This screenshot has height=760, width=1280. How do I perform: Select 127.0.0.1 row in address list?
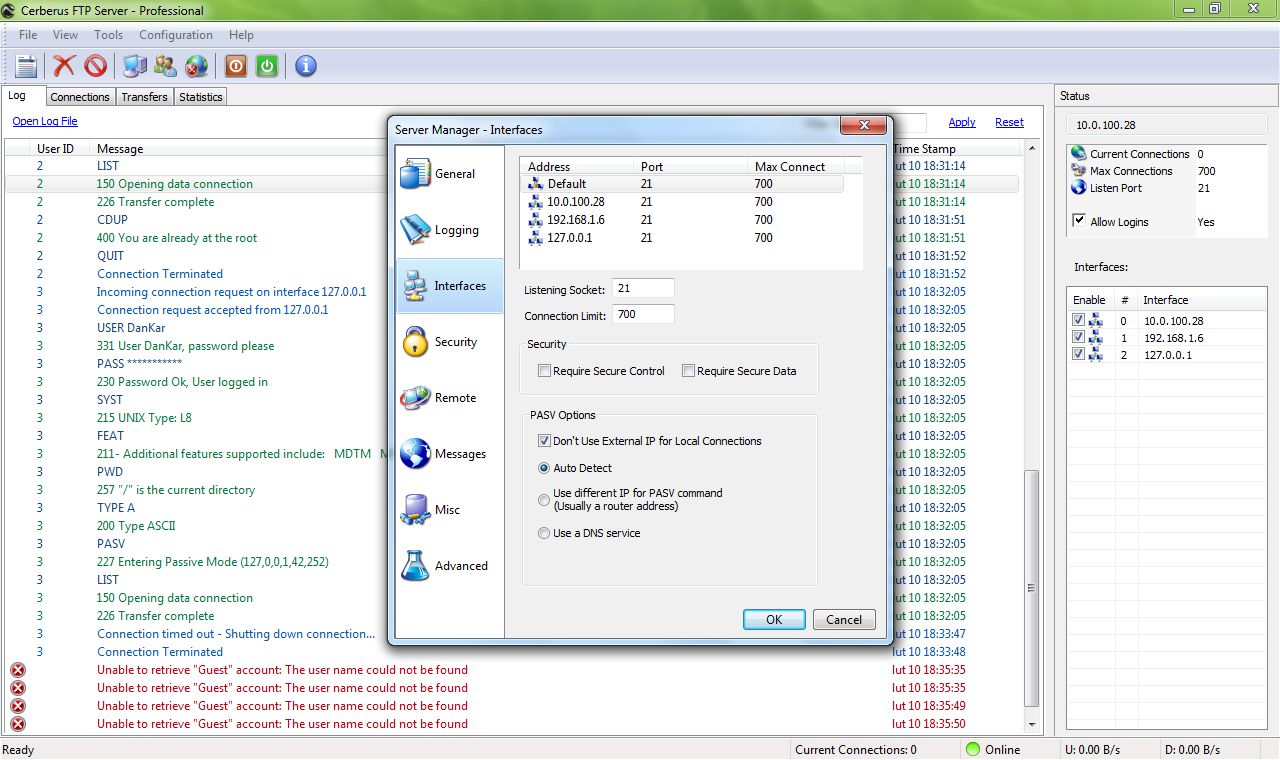coord(683,238)
